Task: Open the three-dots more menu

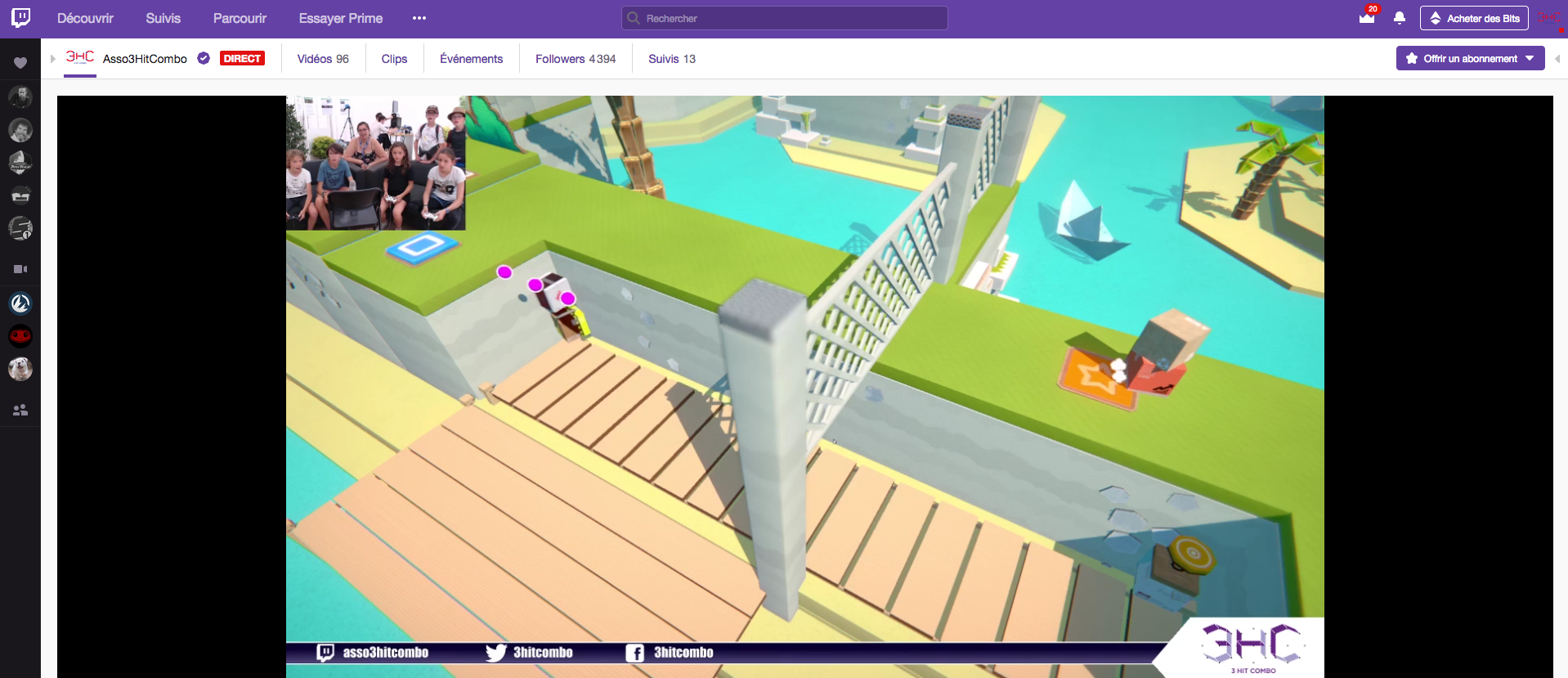Action: tap(419, 18)
